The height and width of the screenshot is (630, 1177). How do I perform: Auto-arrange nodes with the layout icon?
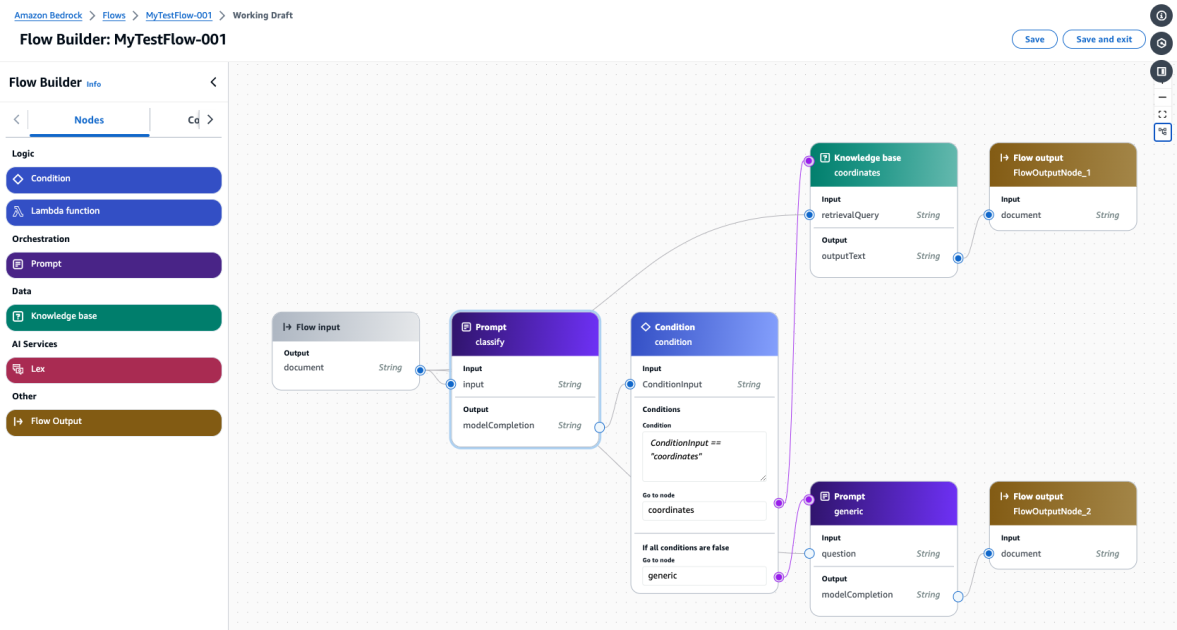(x=1162, y=131)
